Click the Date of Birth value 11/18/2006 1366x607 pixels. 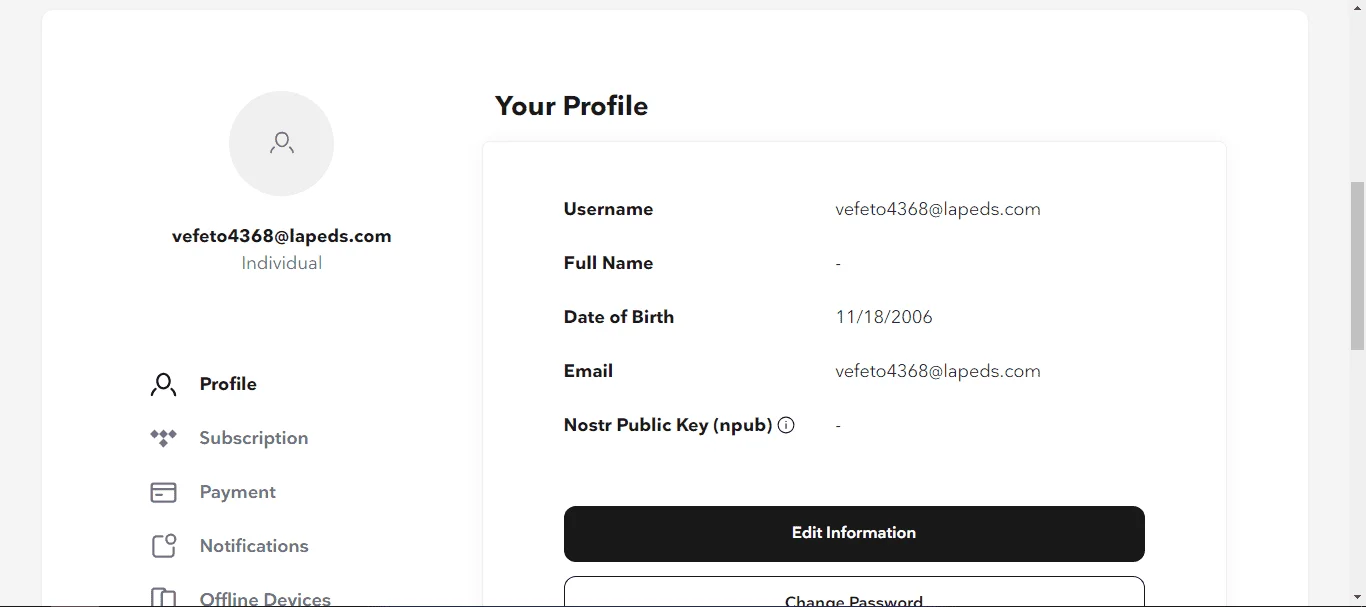coord(884,317)
